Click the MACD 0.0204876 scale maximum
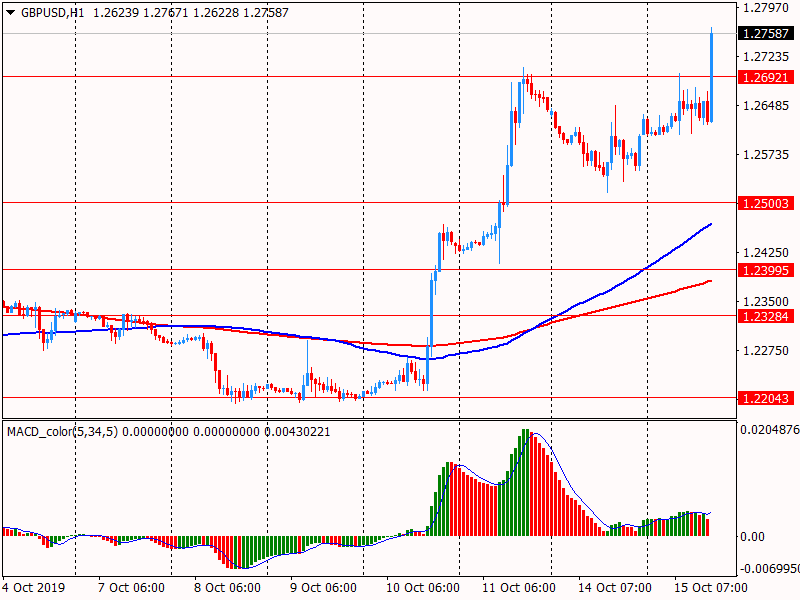800x600 pixels. coord(769,430)
